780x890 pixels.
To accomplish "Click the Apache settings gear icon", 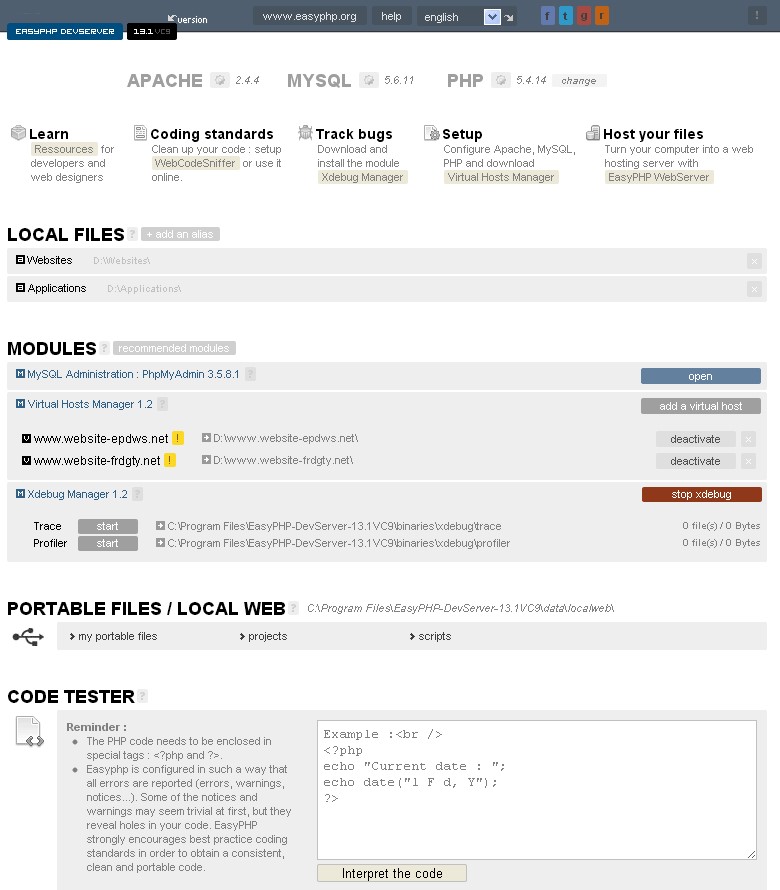I will 220,81.
